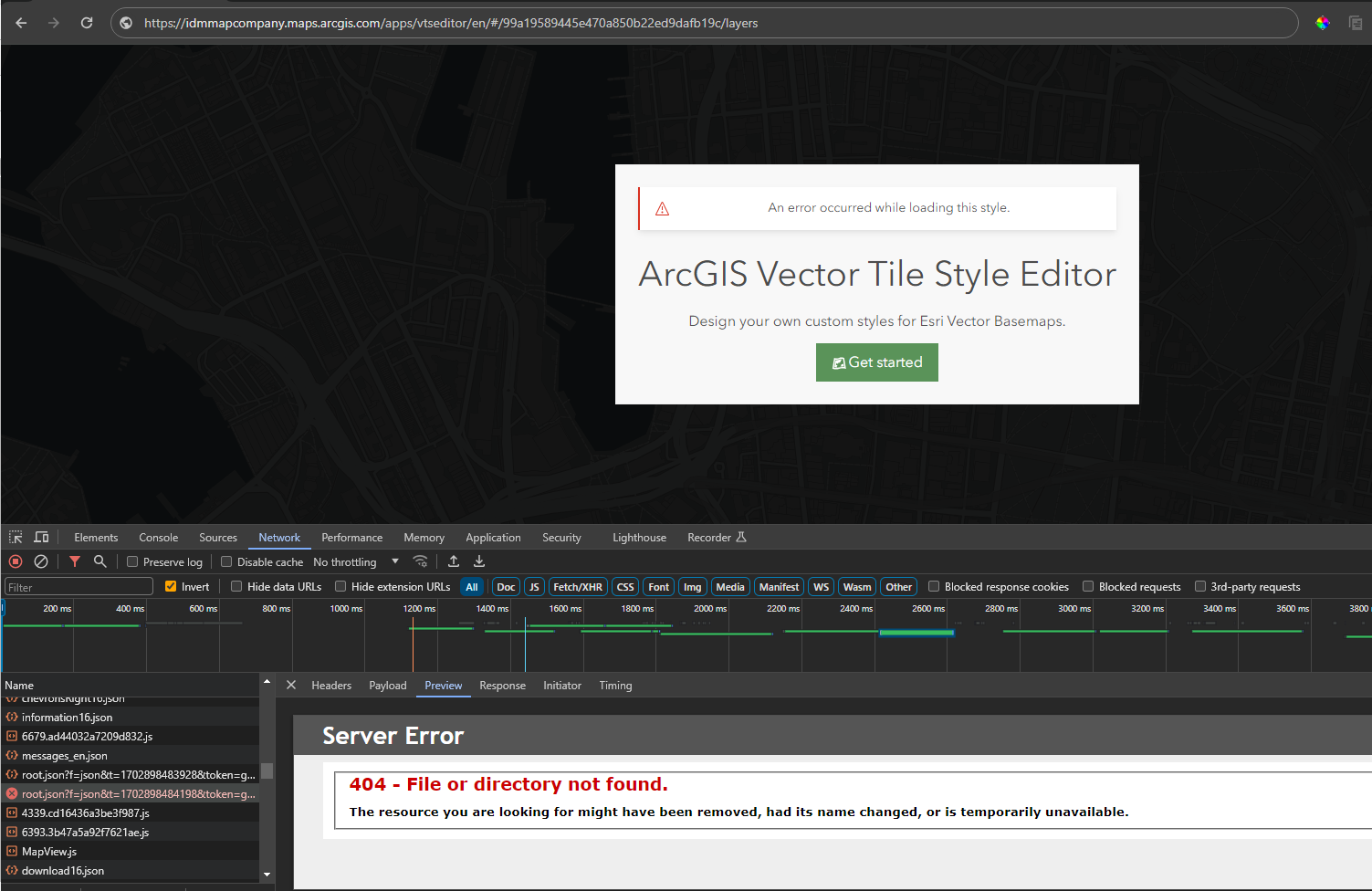The image size is (1372, 891).
Task: Open the Timing tab
Action: tap(615, 686)
